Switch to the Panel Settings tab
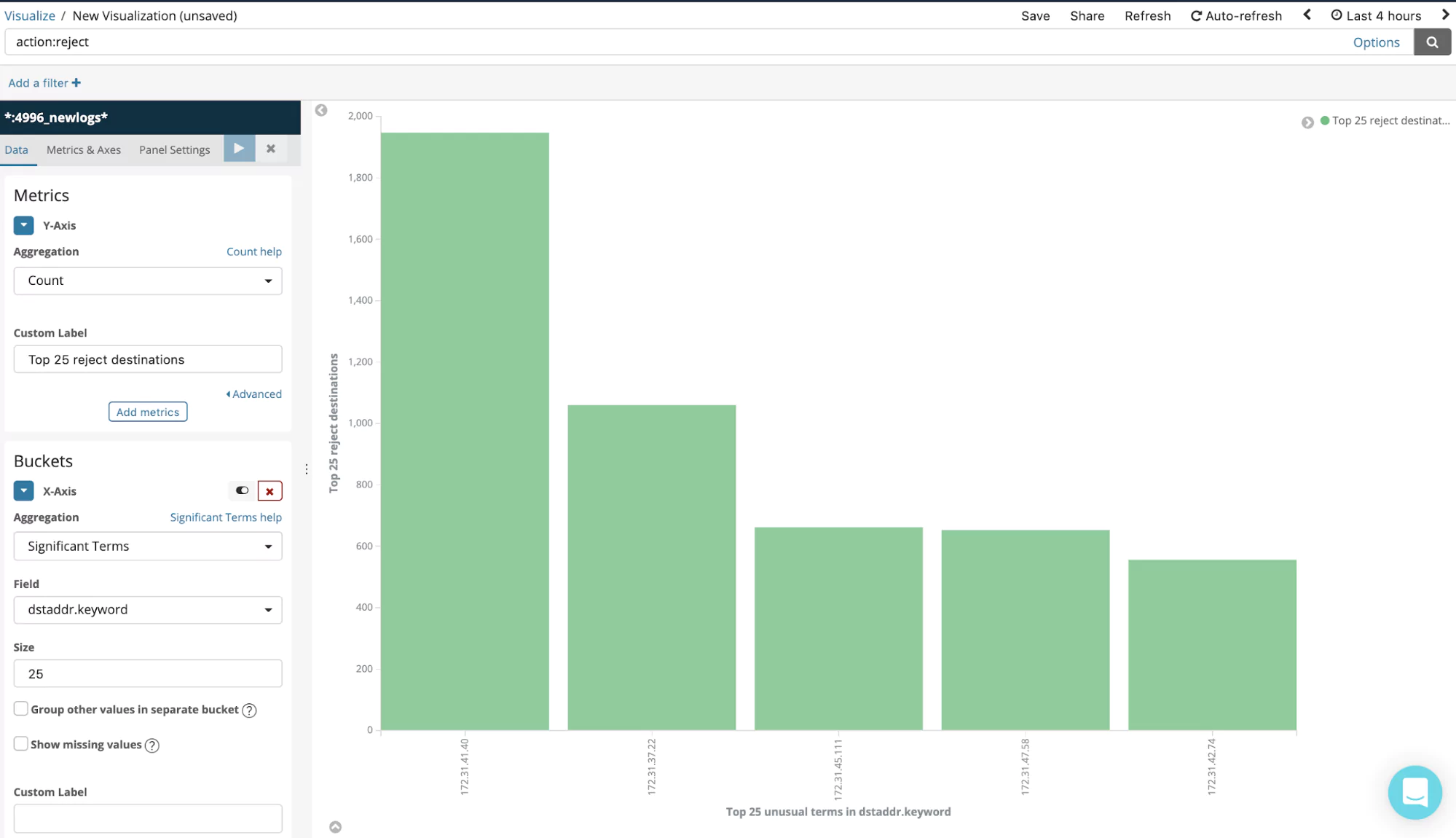The width and height of the screenshot is (1456, 838). pyautogui.click(x=175, y=150)
